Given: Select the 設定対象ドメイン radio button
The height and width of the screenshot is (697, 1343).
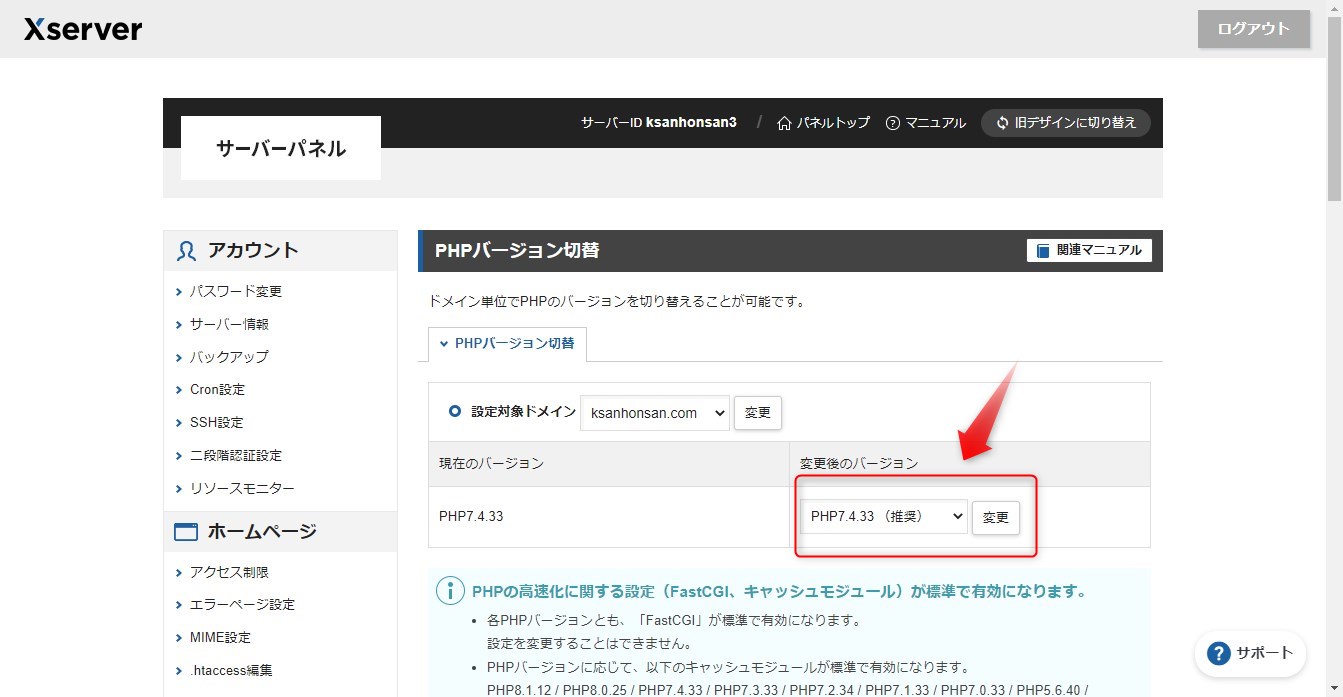Looking at the screenshot, I should click(x=456, y=412).
